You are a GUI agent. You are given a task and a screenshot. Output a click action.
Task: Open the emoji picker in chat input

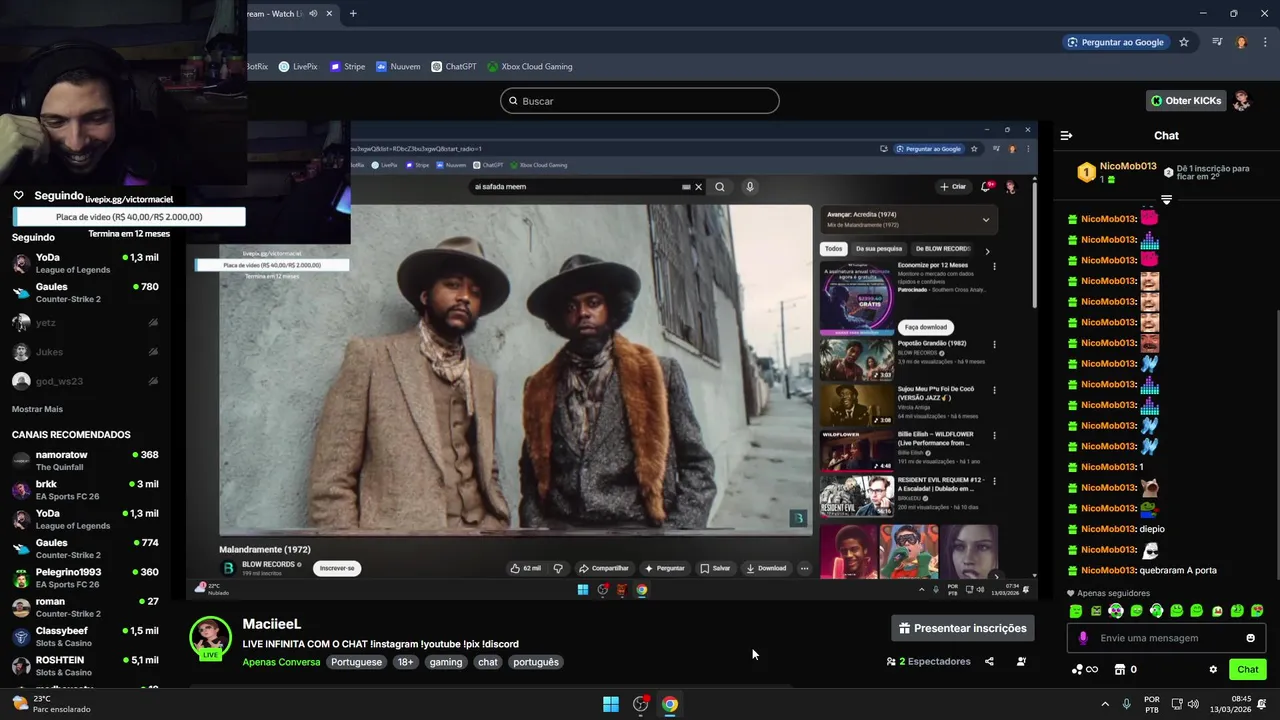point(1250,638)
